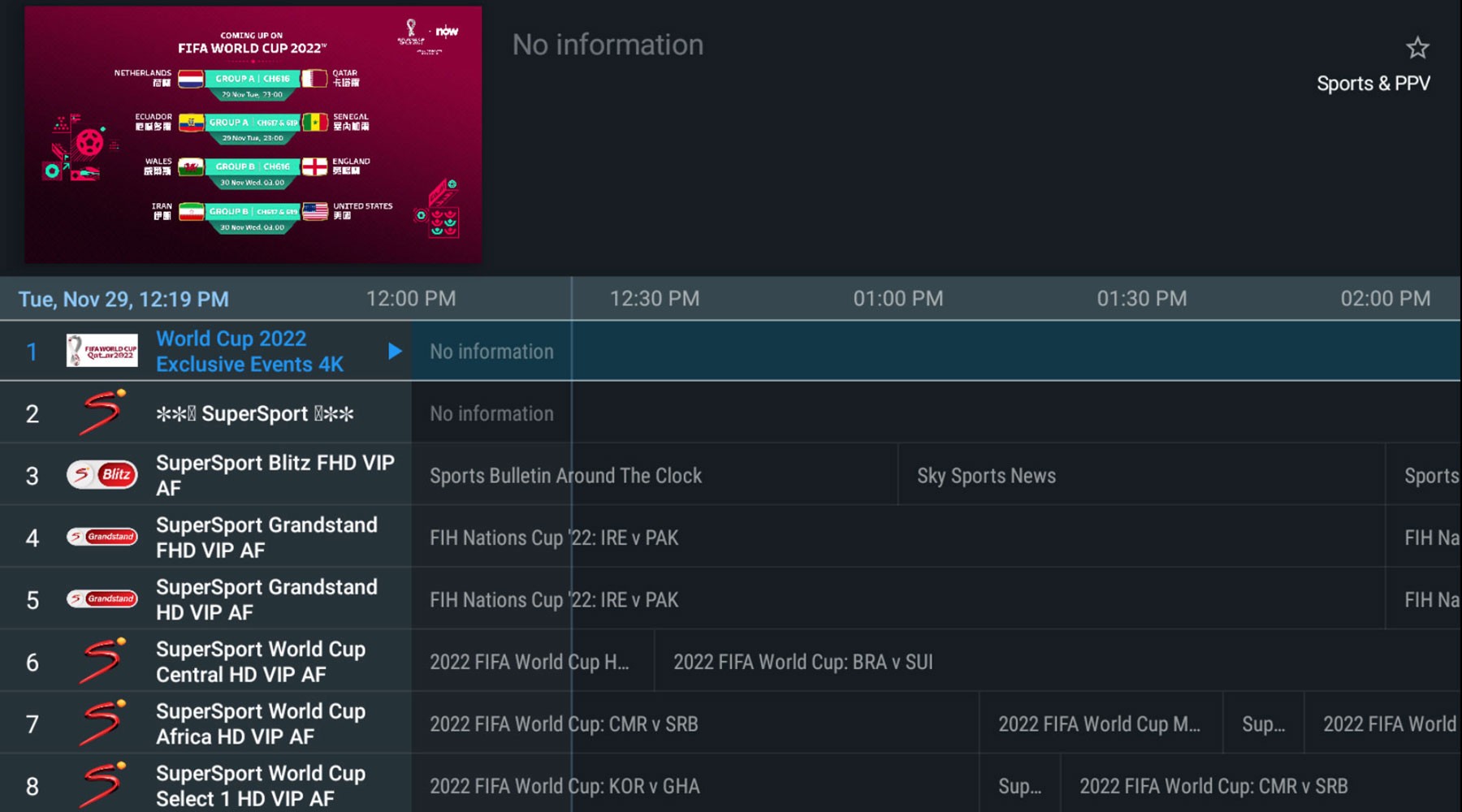Click the 12:30 PM timeline header
Screen dimensions: 1462x812
point(655,299)
